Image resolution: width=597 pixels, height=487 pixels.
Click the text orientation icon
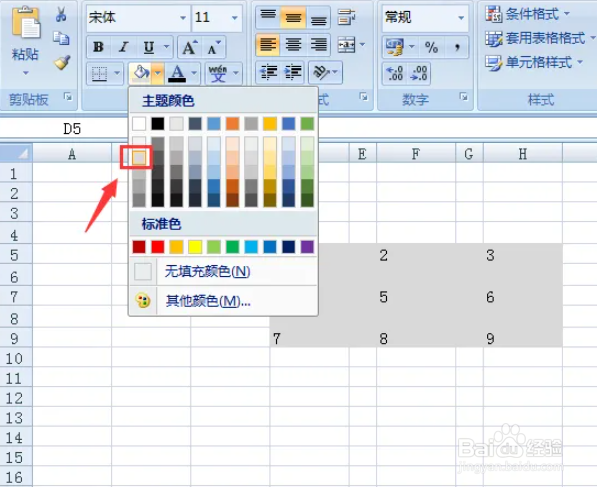pos(321,72)
